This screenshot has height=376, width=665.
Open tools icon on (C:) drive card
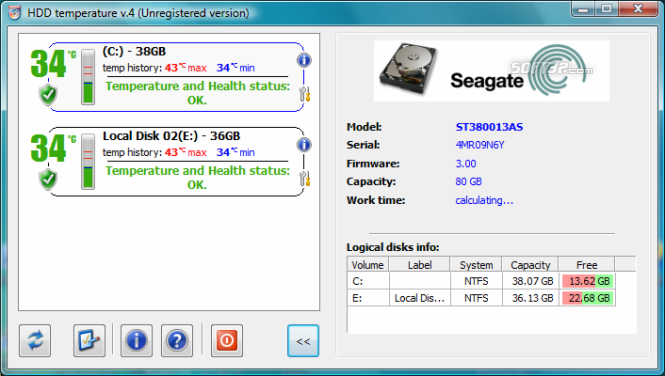305,94
